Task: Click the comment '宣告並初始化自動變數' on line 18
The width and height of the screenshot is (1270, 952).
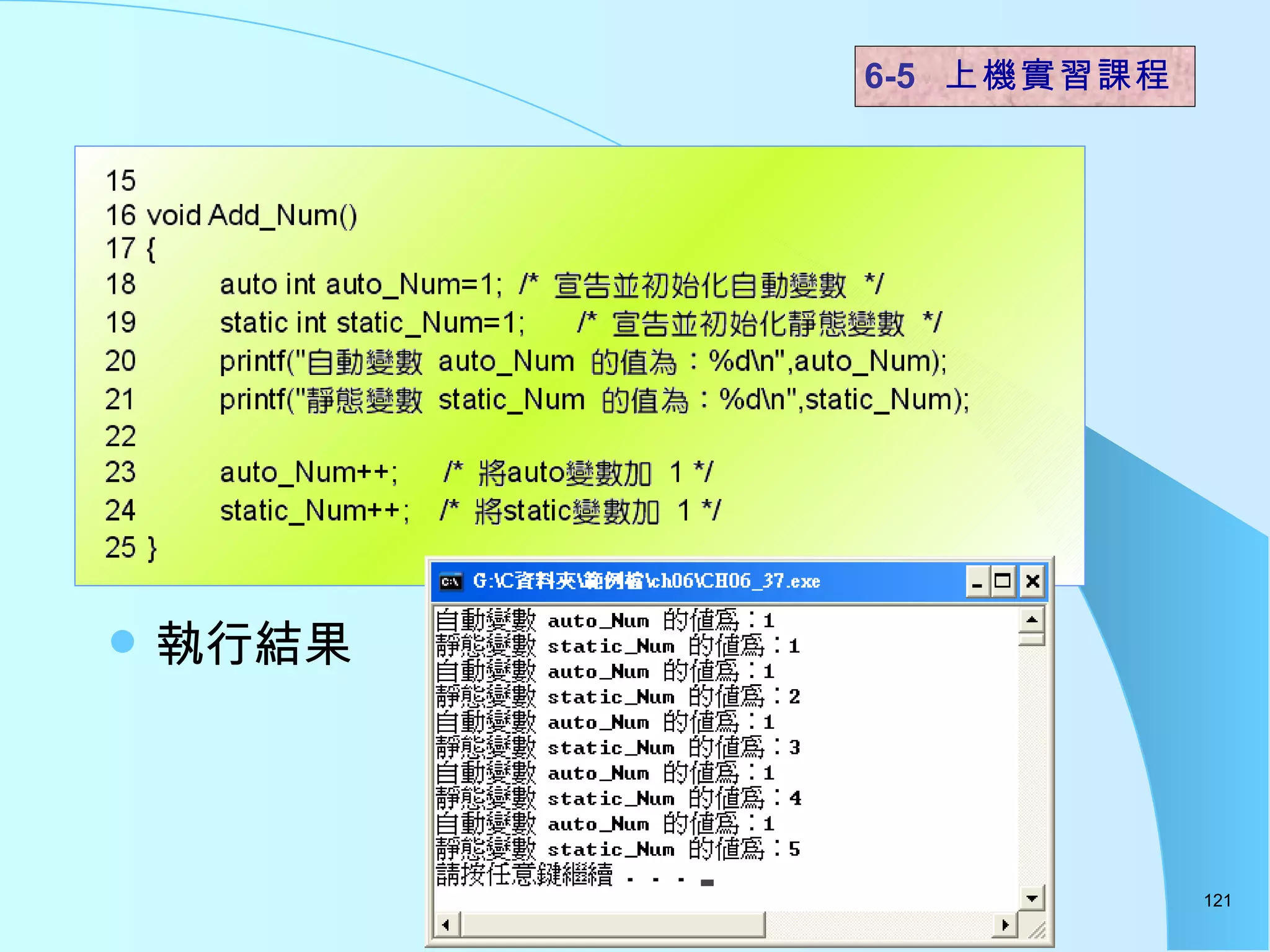Action: pos(699,286)
